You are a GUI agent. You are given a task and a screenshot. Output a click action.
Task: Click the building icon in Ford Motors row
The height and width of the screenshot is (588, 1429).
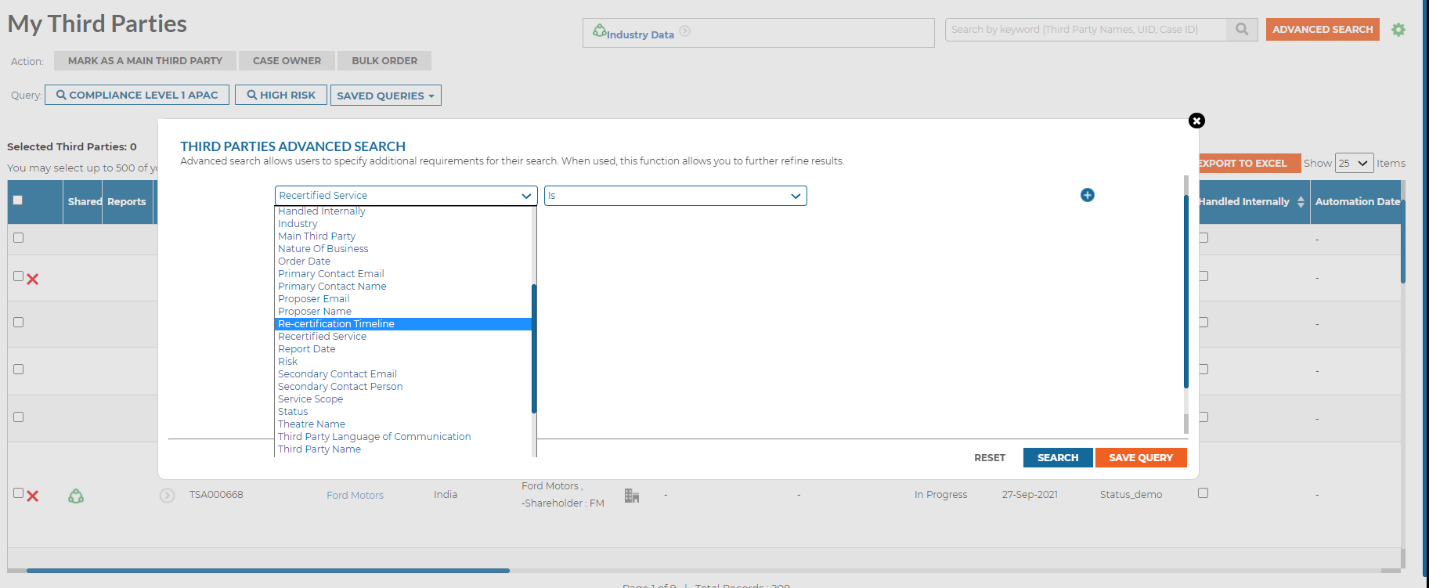[x=631, y=493]
